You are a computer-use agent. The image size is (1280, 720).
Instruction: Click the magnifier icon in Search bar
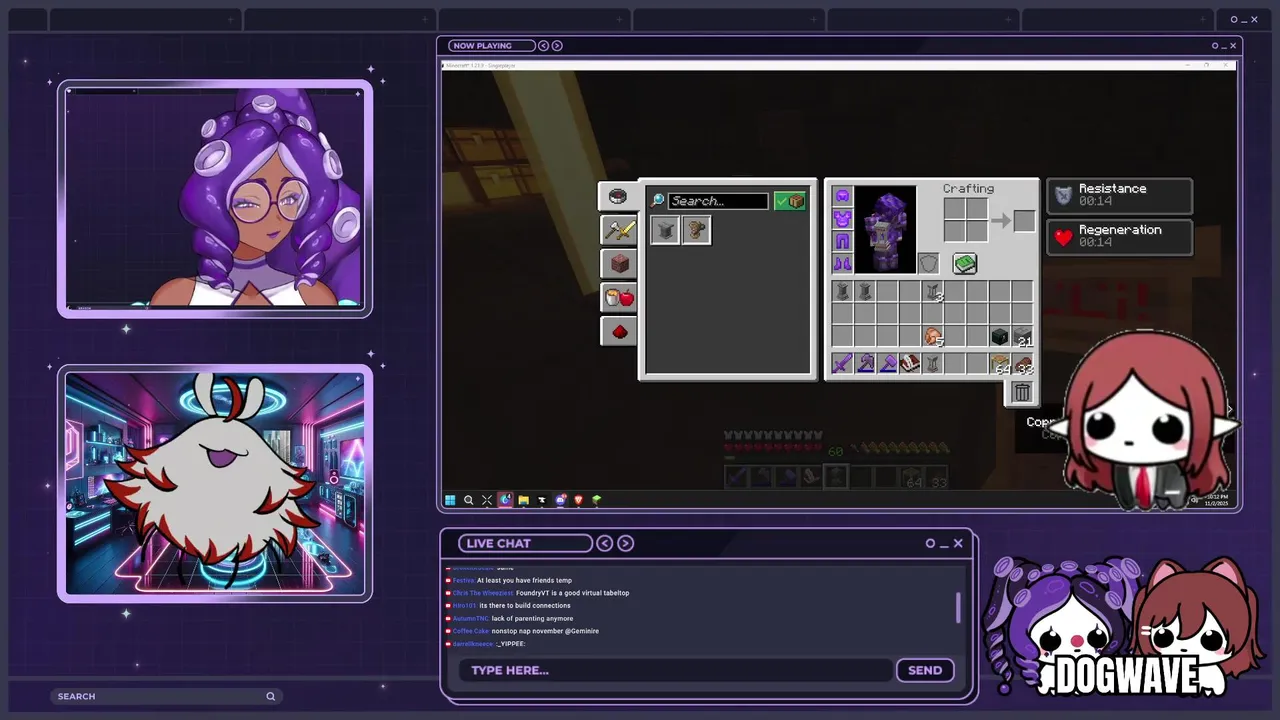click(x=270, y=696)
